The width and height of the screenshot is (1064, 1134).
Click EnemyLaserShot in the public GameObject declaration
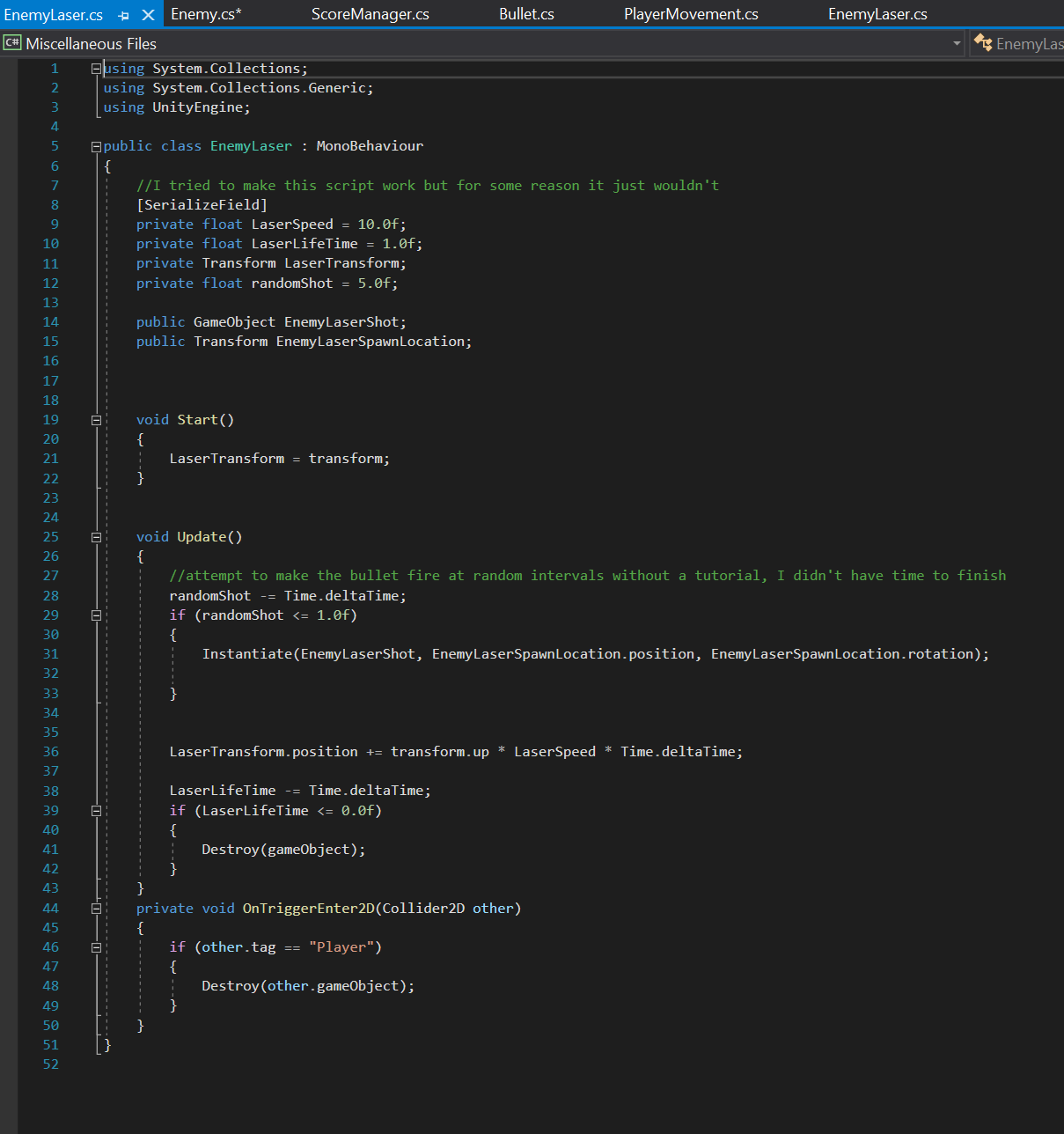click(x=341, y=321)
